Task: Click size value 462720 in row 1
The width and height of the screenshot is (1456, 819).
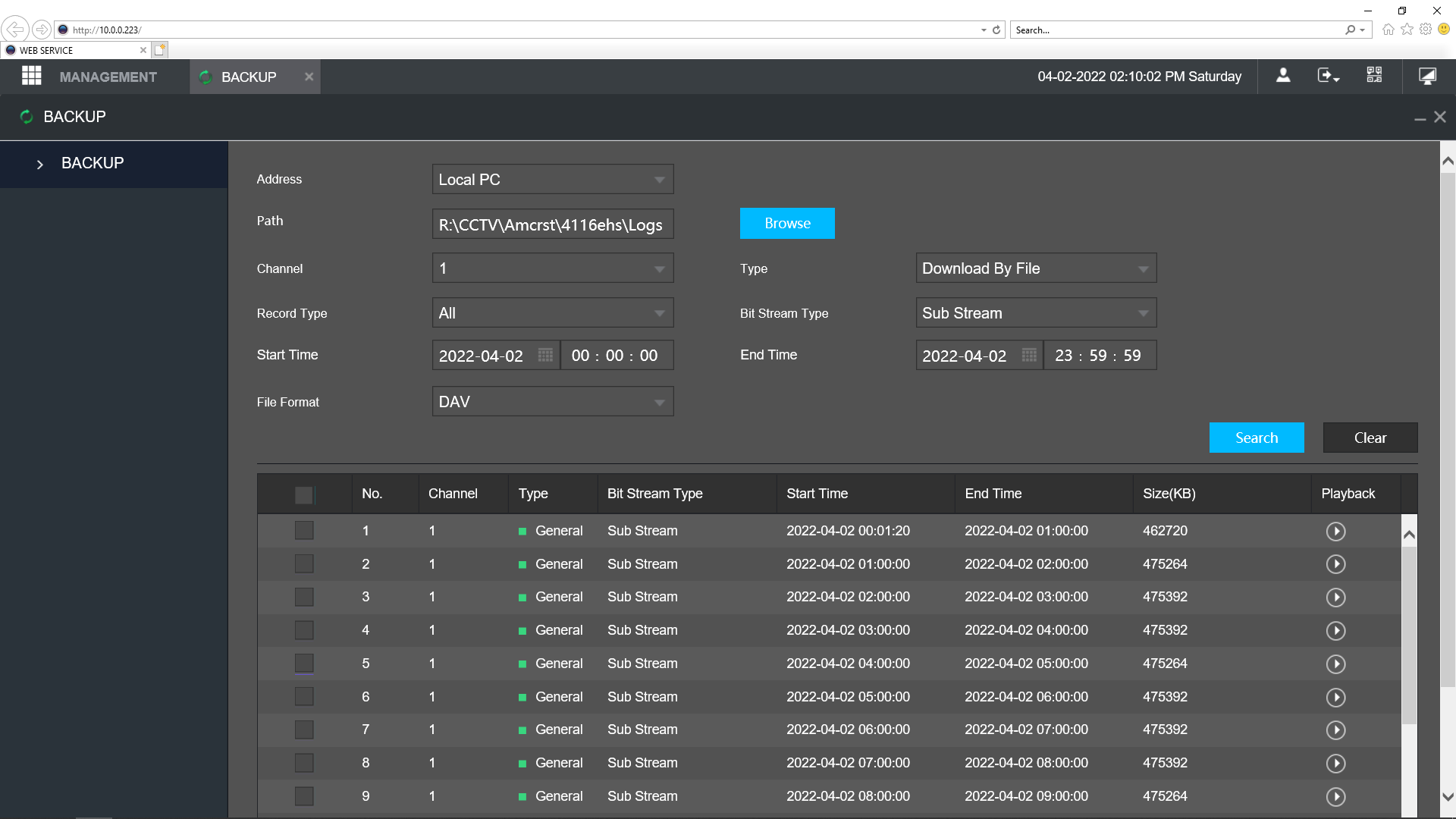Action: 1165,531
